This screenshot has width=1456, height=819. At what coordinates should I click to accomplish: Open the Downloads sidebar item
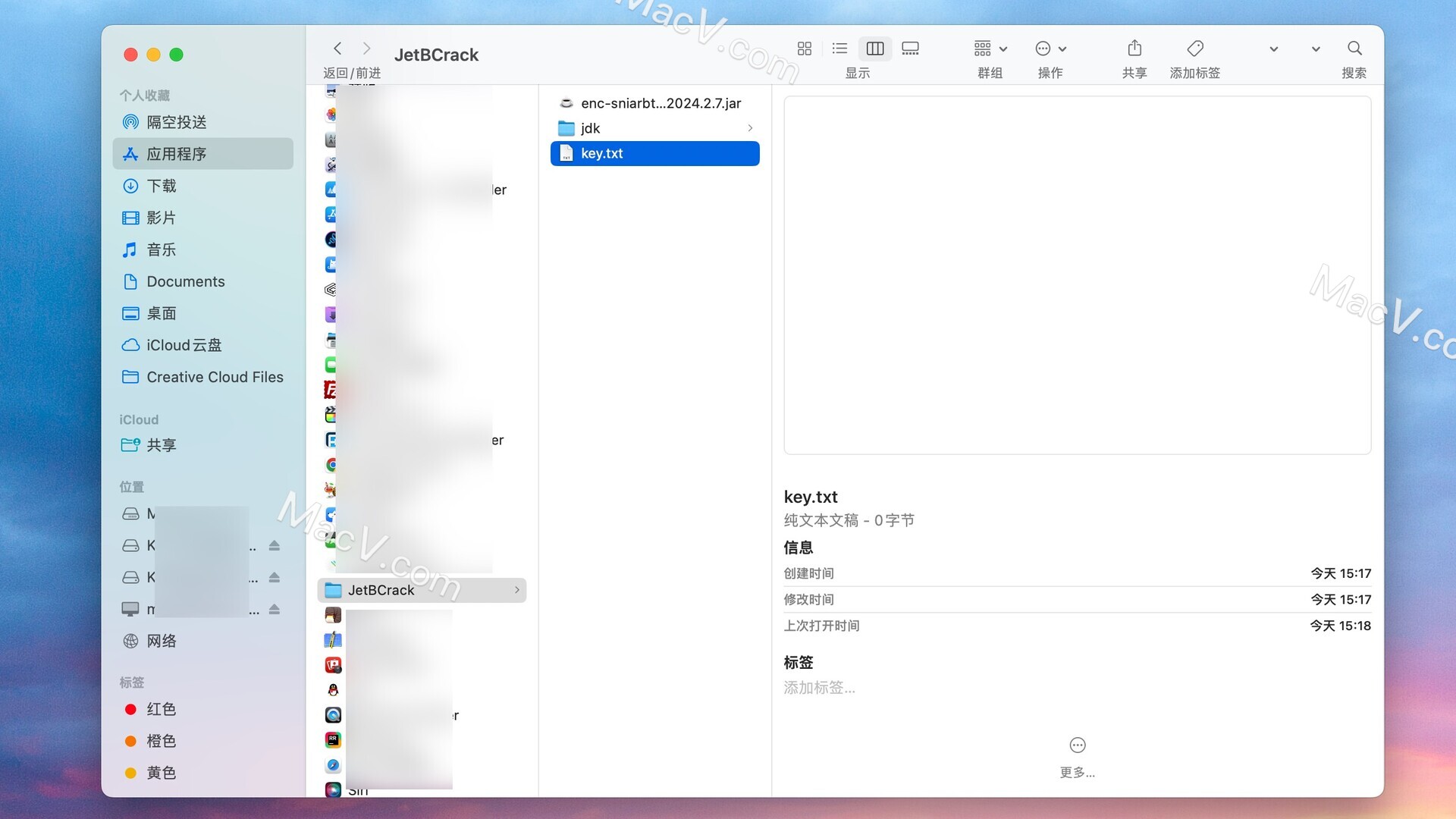click(x=161, y=186)
